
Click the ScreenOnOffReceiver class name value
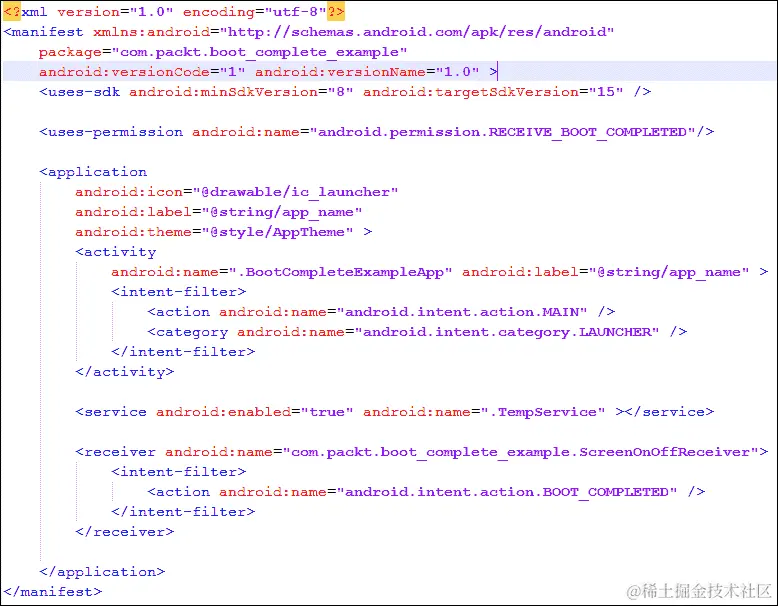tap(520, 452)
